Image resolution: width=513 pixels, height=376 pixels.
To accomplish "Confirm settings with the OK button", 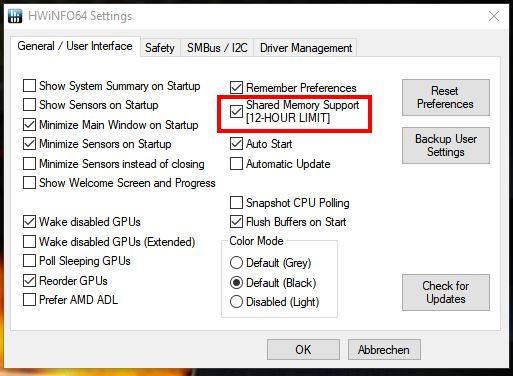I will pos(303,350).
